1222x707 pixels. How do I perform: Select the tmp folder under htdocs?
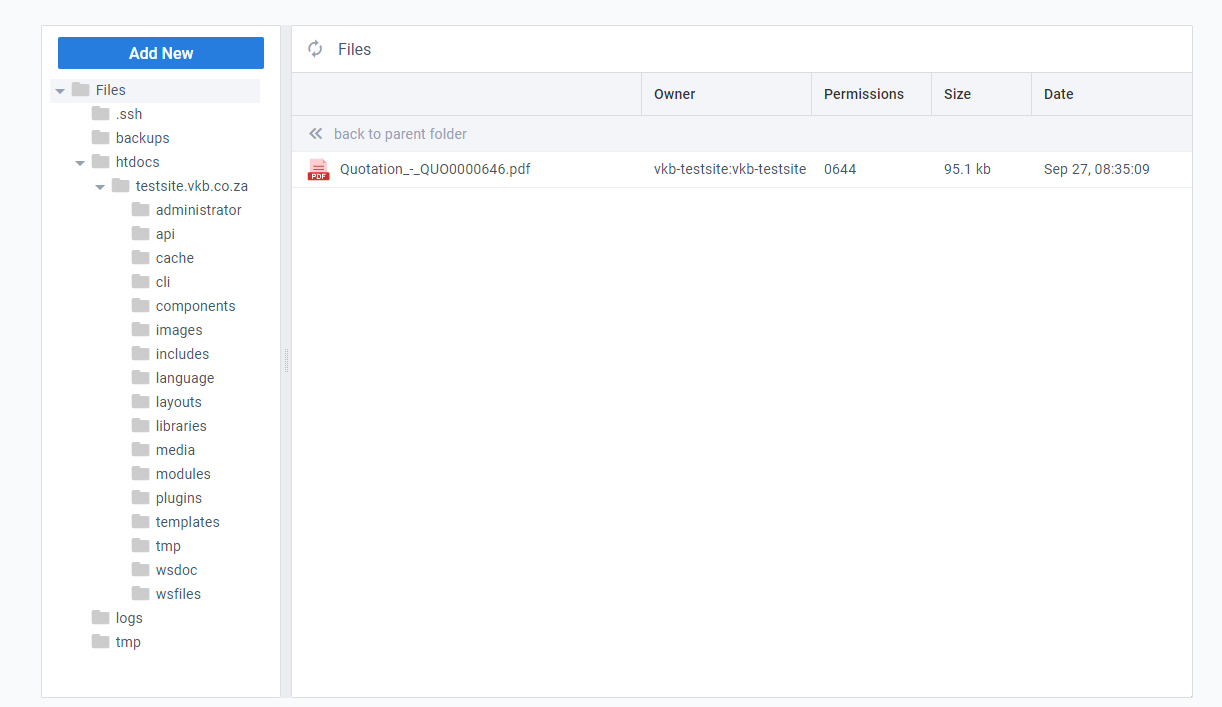pos(168,545)
